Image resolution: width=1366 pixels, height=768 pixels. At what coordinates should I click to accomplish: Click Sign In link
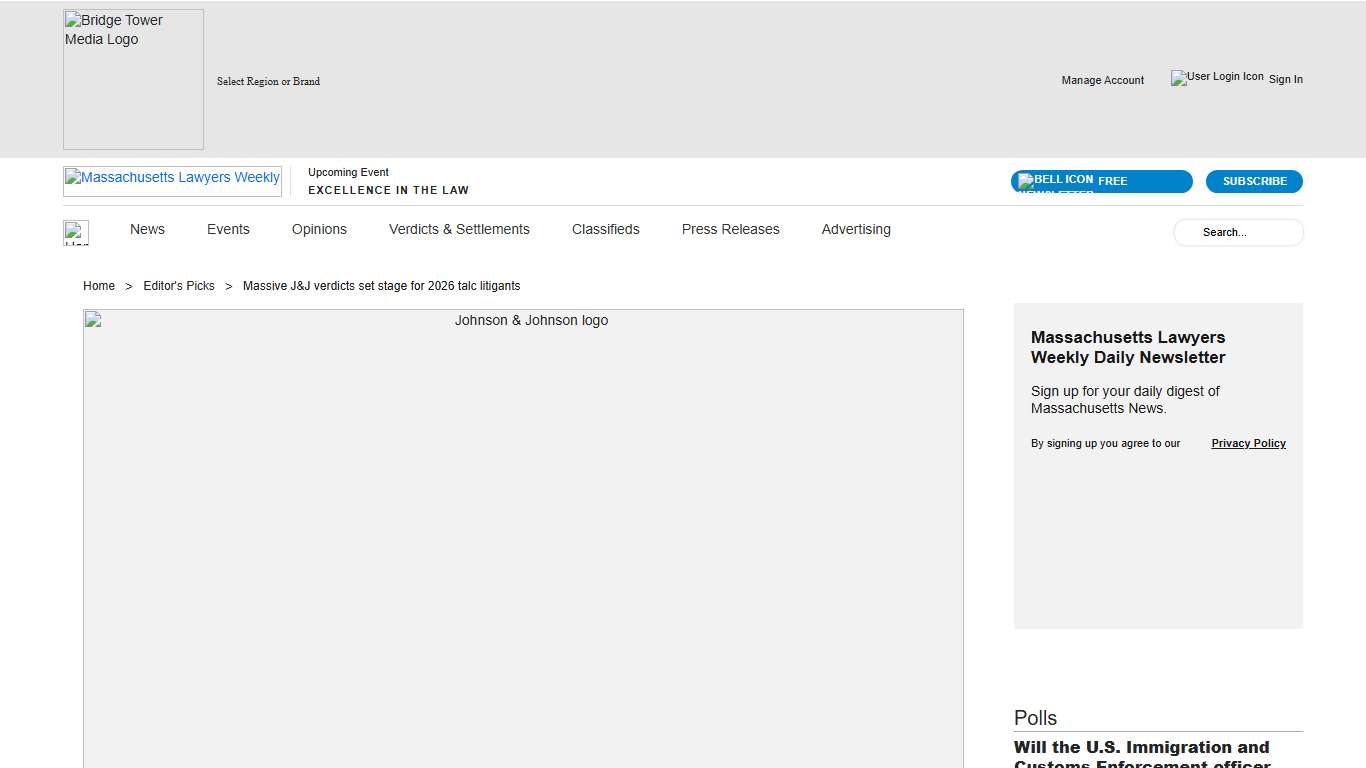point(1285,79)
